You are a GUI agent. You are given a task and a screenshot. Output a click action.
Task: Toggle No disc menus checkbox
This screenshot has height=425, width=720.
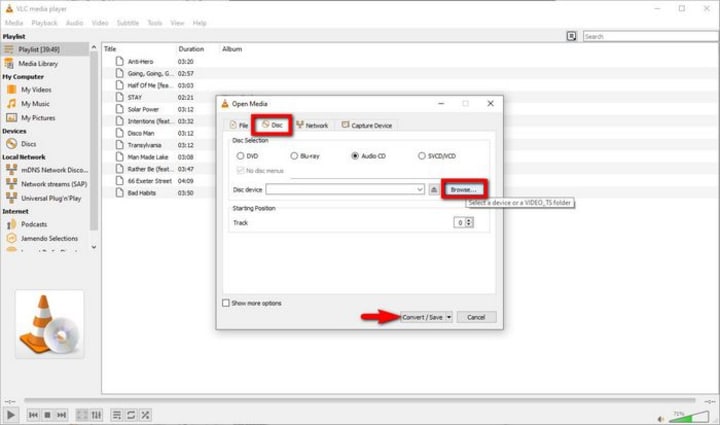[x=240, y=171]
